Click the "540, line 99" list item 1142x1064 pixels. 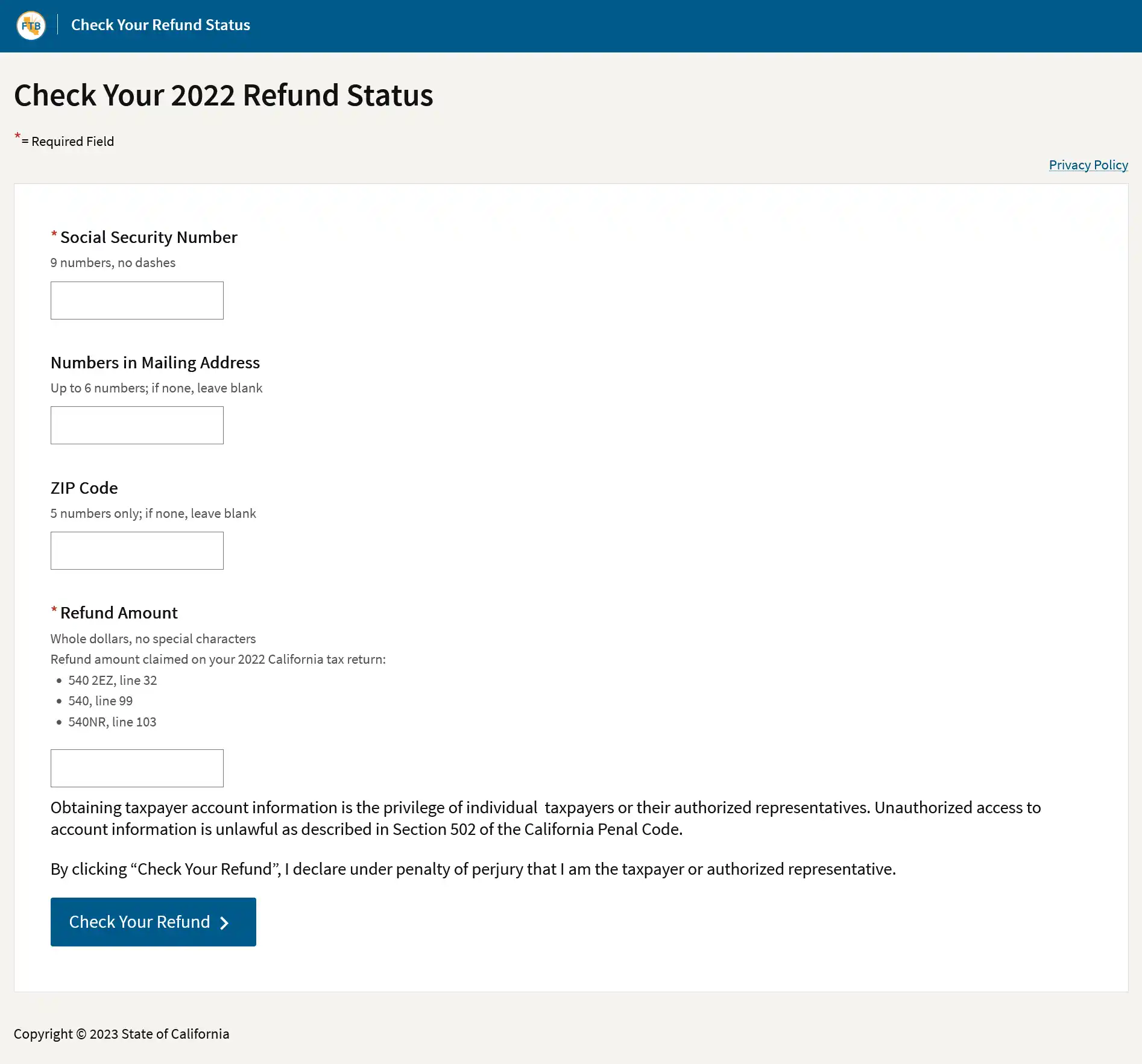tap(100, 701)
